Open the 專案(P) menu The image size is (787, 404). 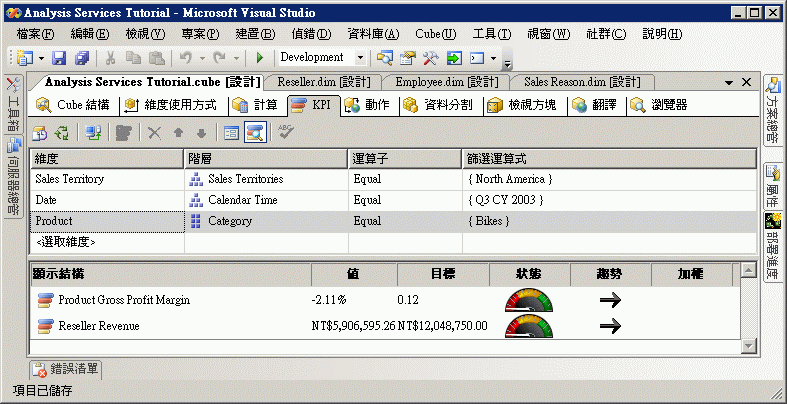point(200,34)
